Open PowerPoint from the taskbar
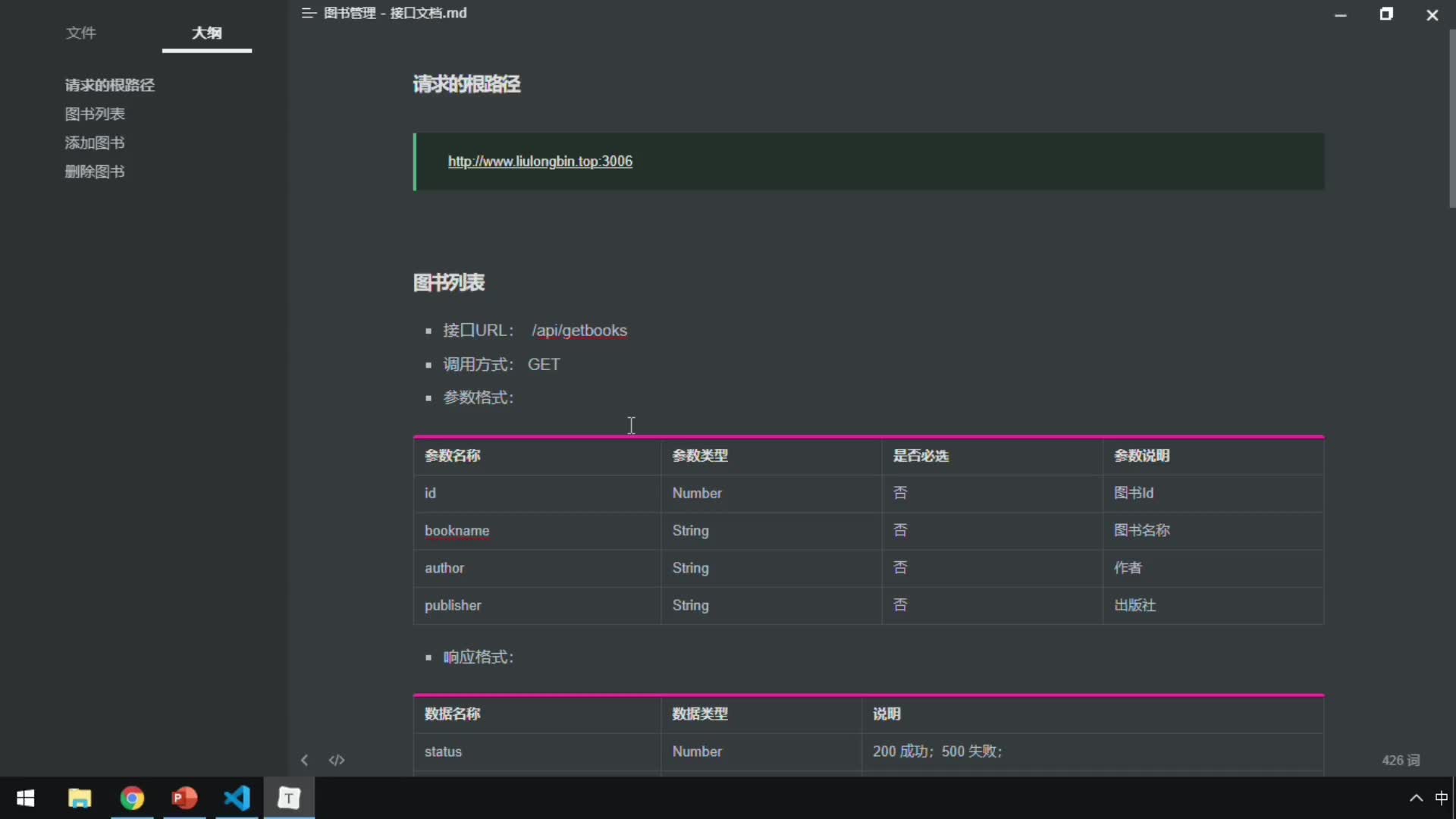The width and height of the screenshot is (1456, 819). 184,798
